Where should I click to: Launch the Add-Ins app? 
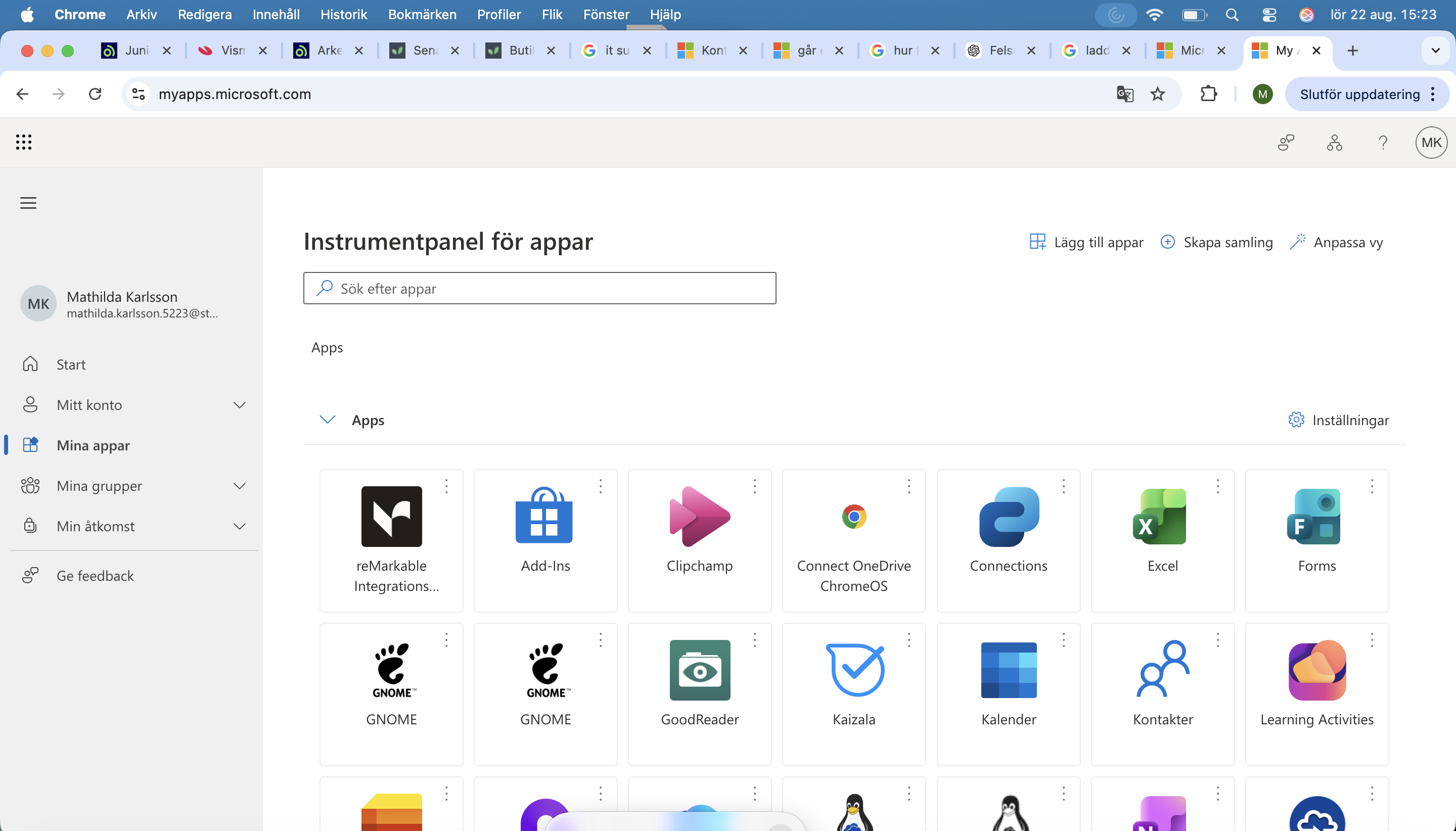click(x=545, y=540)
